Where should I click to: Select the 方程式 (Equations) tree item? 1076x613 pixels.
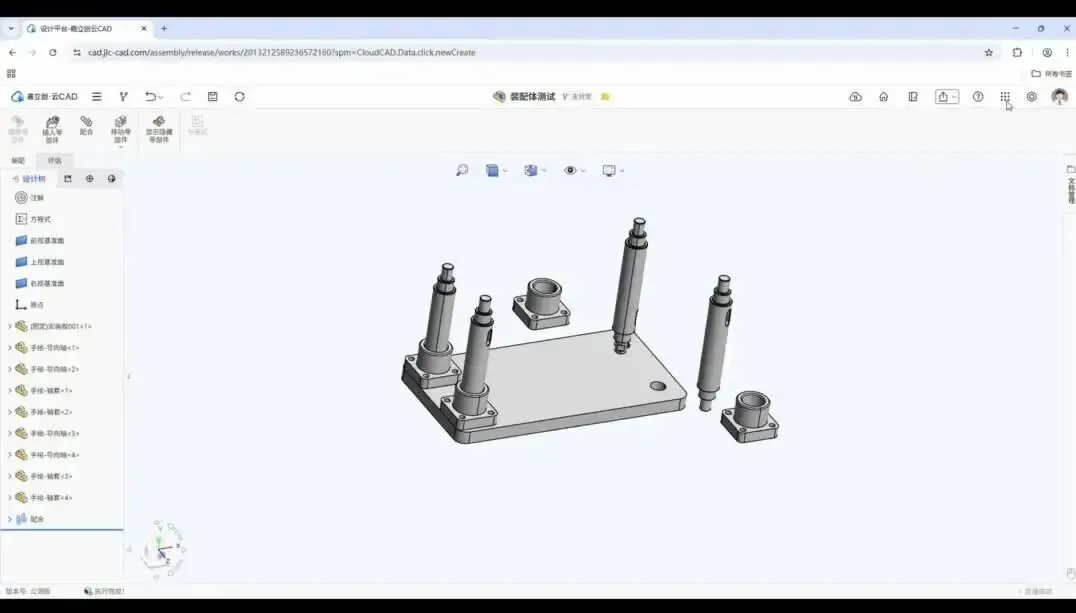pos(39,219)
